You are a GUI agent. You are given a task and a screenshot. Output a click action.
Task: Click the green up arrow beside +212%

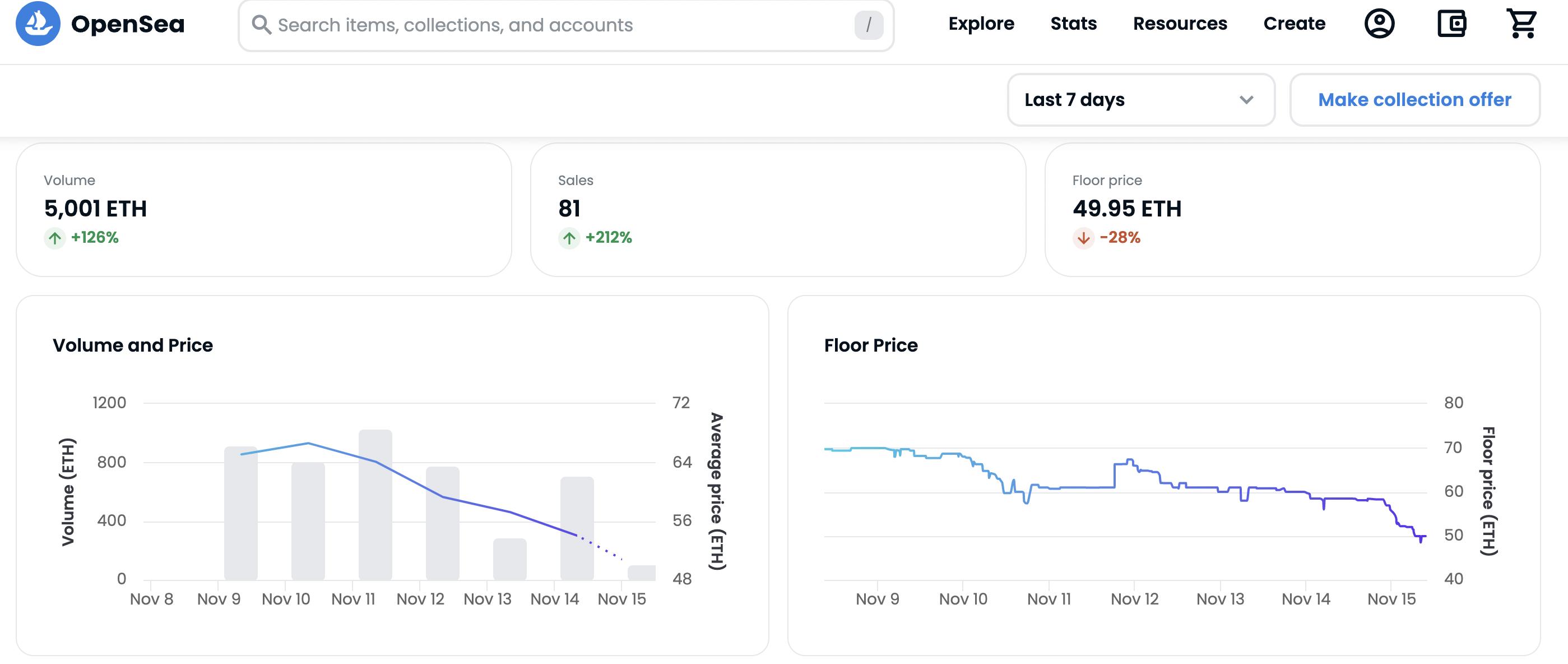568,238
